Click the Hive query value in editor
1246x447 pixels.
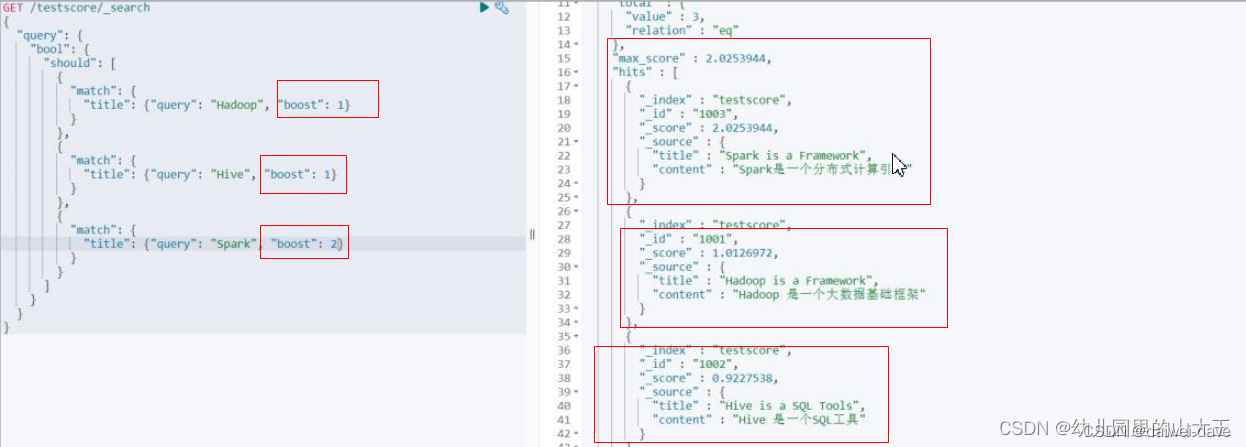(232, 174)
